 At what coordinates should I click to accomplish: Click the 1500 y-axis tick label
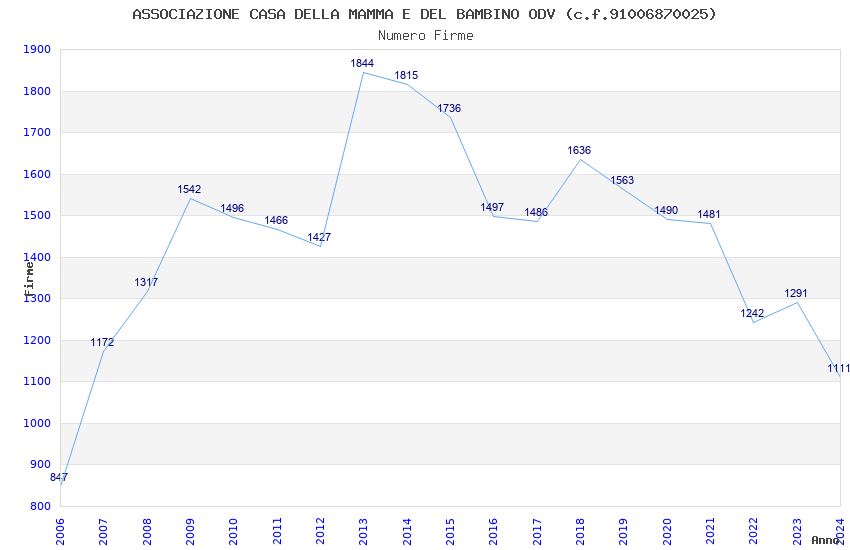37,215
